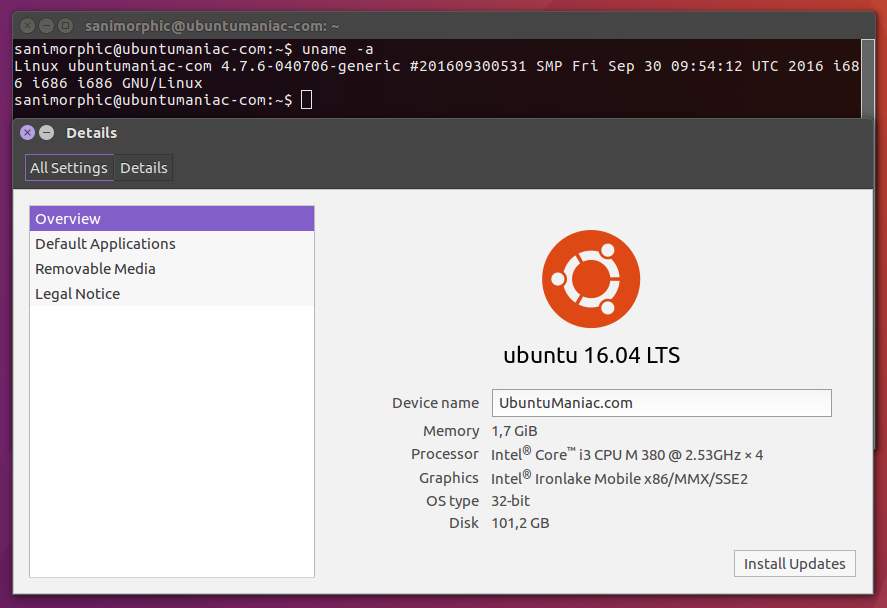Edit the Device name field
The height and width of the screenshot is (608, 887).
click(x=661, y=403)
